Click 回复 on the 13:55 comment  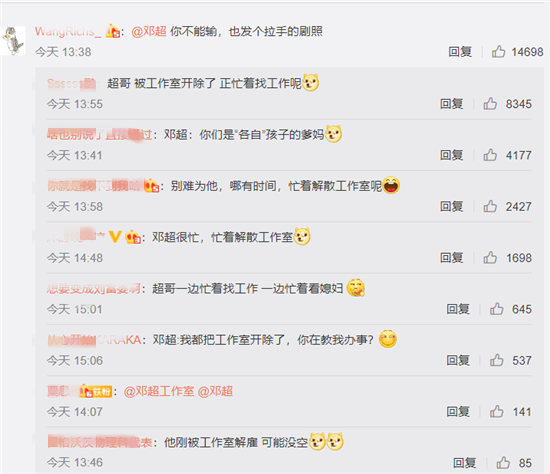[451, 104]
